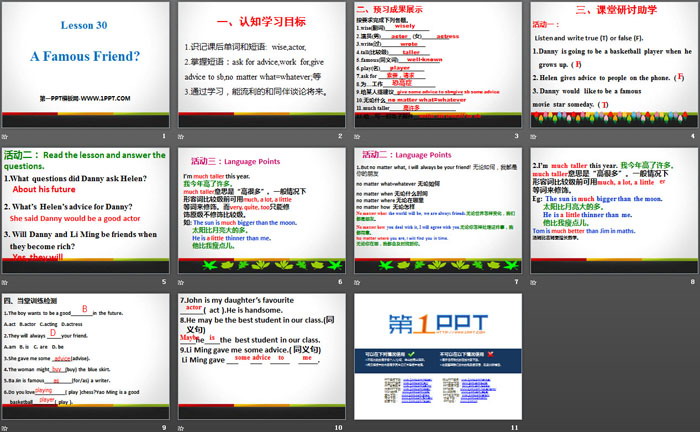The image size is (700, 432).
Task: Select slide 10 with John fill-in exercises
Action: pos(261,357)
